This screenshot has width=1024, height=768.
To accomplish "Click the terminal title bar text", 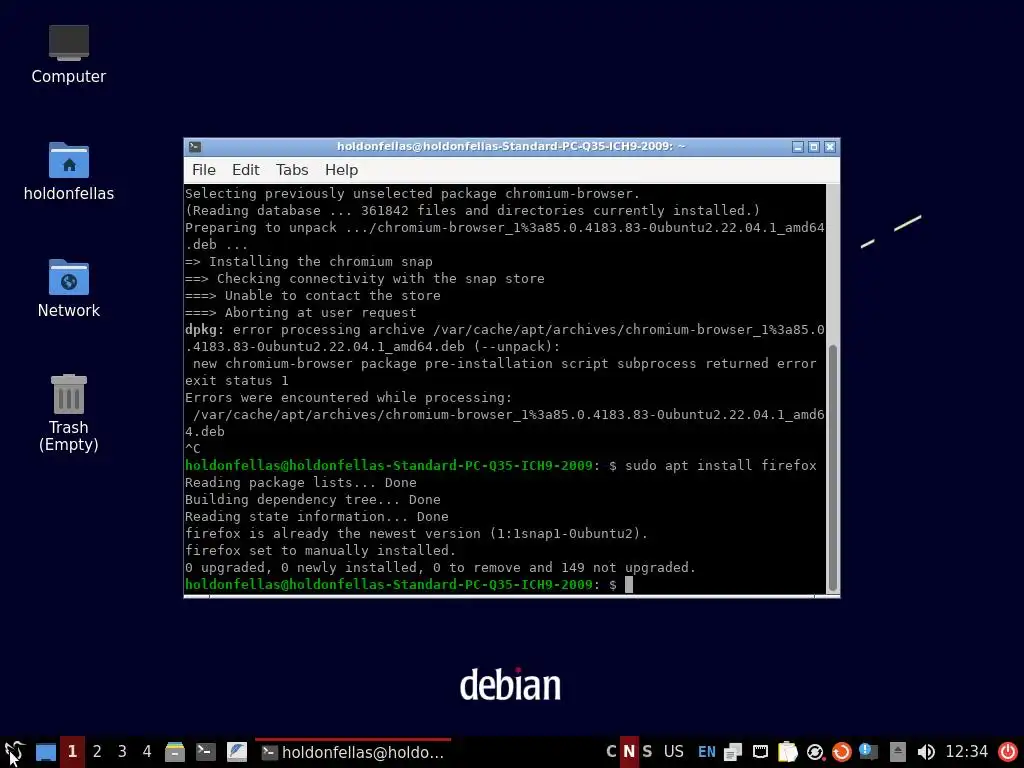I will (511, 146).
